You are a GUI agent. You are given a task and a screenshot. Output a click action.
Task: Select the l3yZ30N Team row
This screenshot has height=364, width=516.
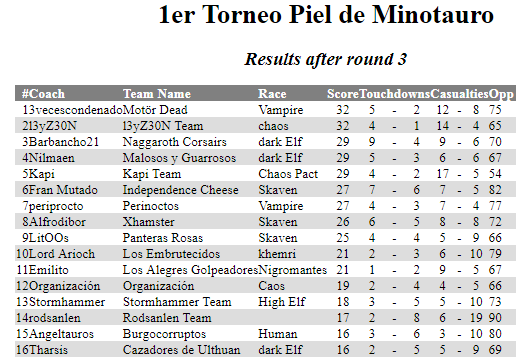(265, 126)
